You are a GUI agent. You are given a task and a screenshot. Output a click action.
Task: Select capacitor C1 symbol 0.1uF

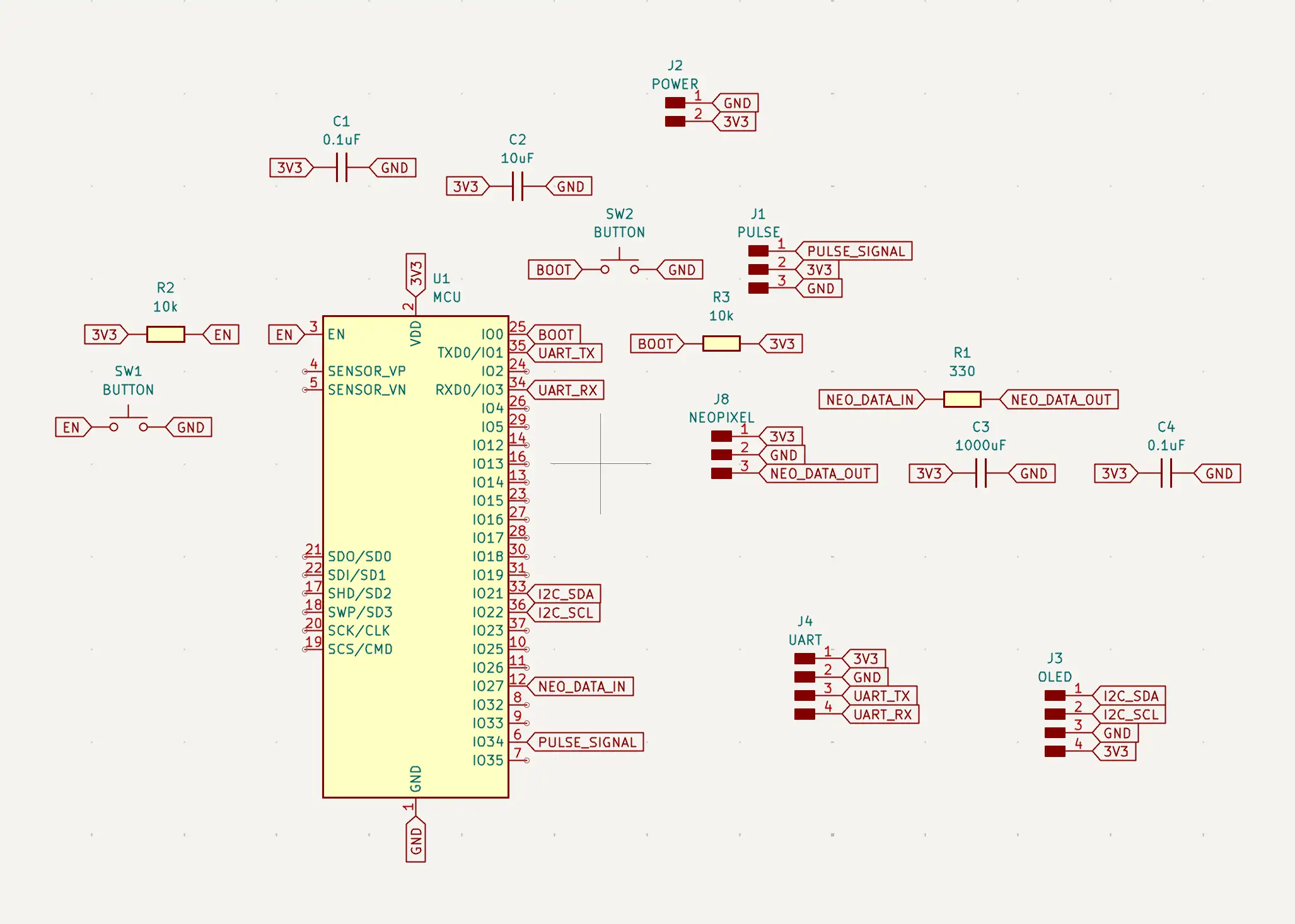point(342,168)
